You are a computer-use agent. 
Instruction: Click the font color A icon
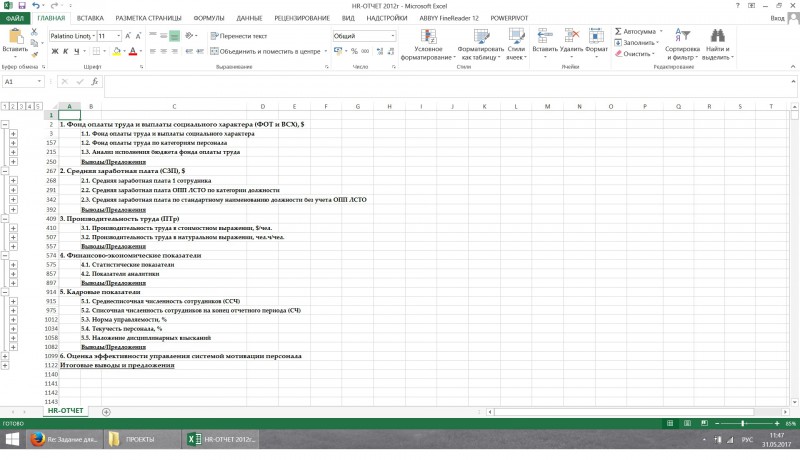point(133,51)
